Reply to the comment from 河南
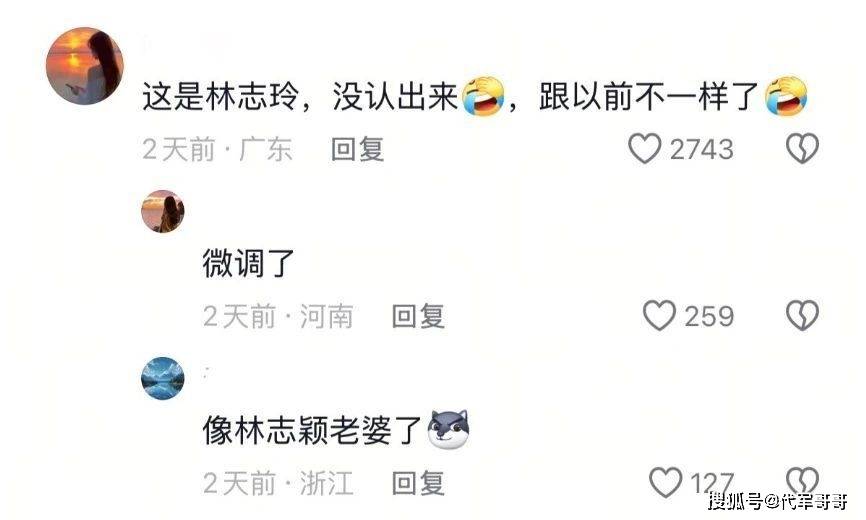Viewport: 866px width, 520px height. 418,316
